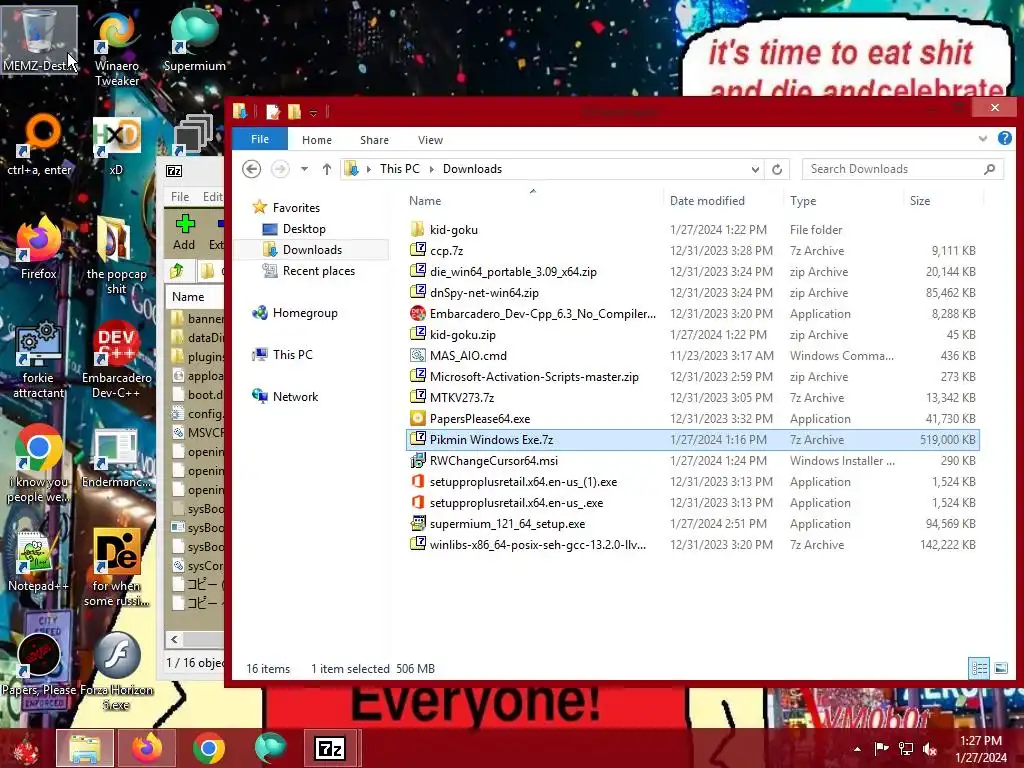The height and width of the screenshot is (768, 1024).
Task: Open the File tab in Explorer
Action: [260, 139]
